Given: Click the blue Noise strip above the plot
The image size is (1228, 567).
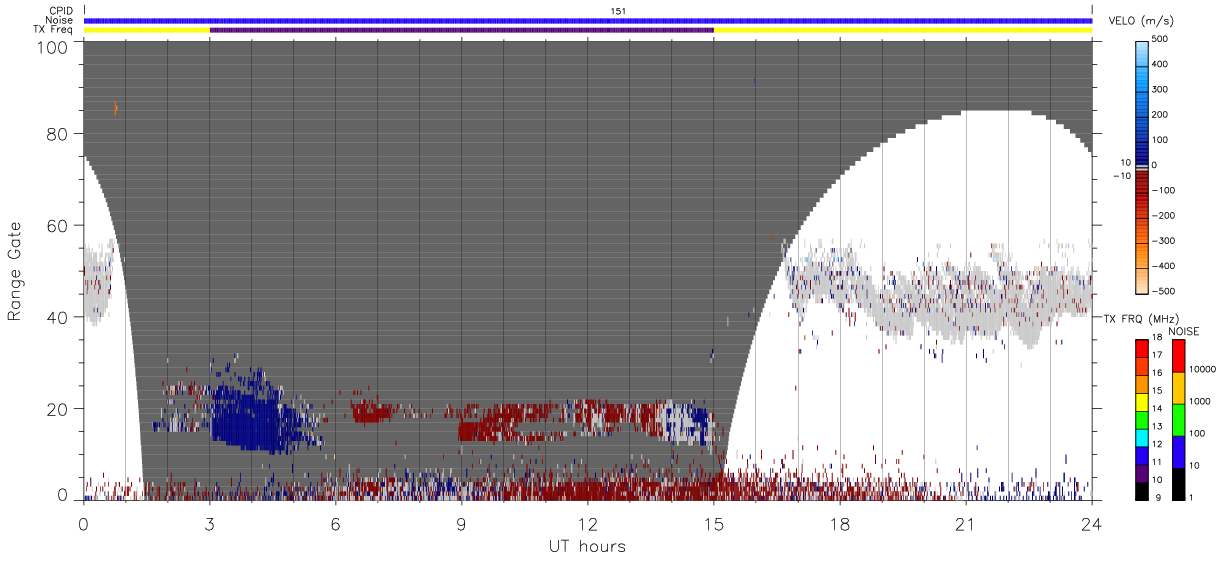Looking at the screenshot, I should click(x=587, y=20).
